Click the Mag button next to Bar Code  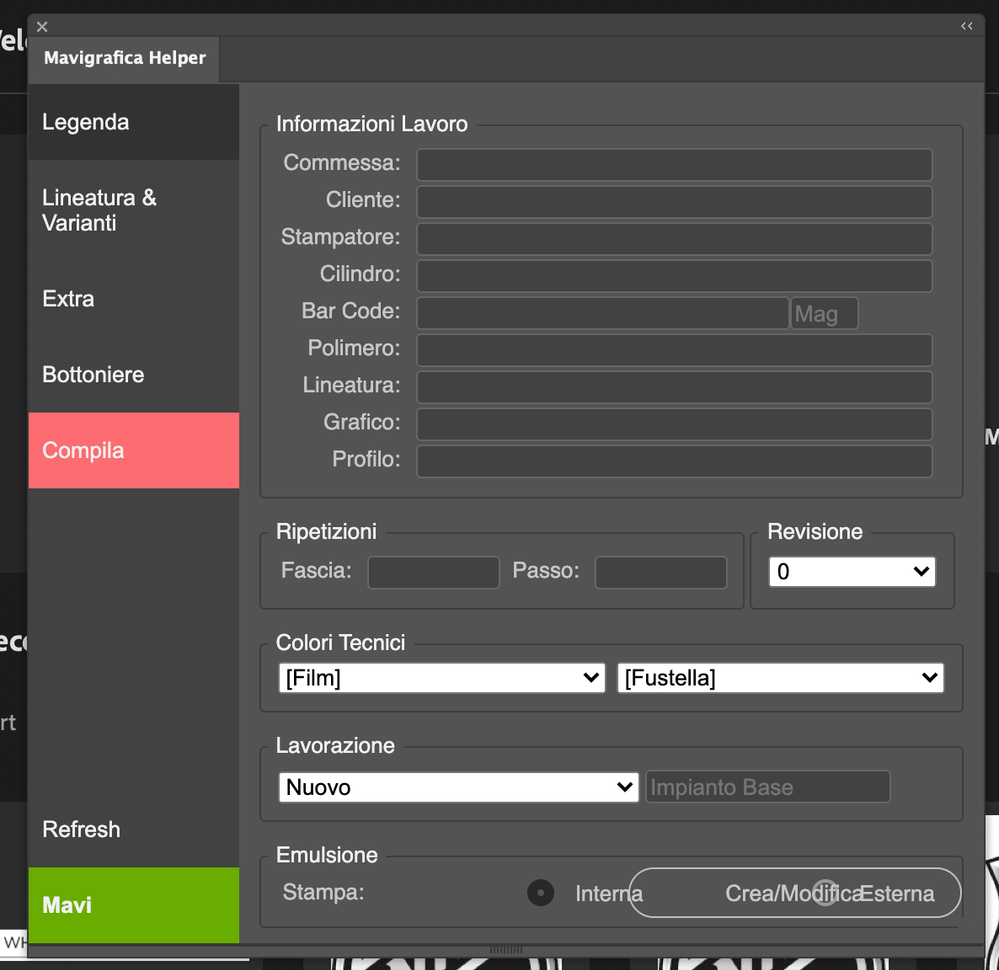823,313
